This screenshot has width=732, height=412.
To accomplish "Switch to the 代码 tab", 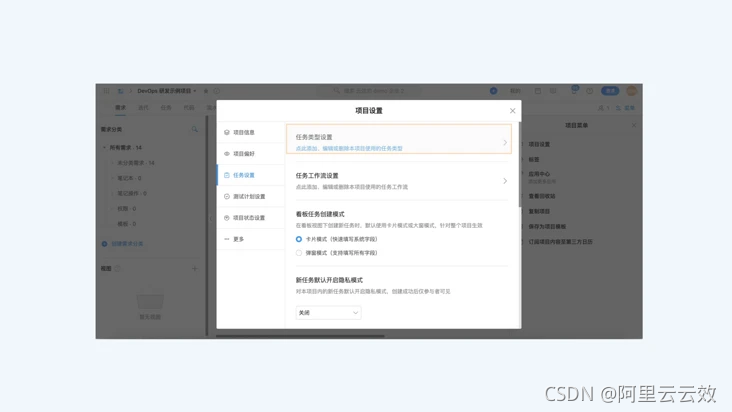I will coord(189,108).
